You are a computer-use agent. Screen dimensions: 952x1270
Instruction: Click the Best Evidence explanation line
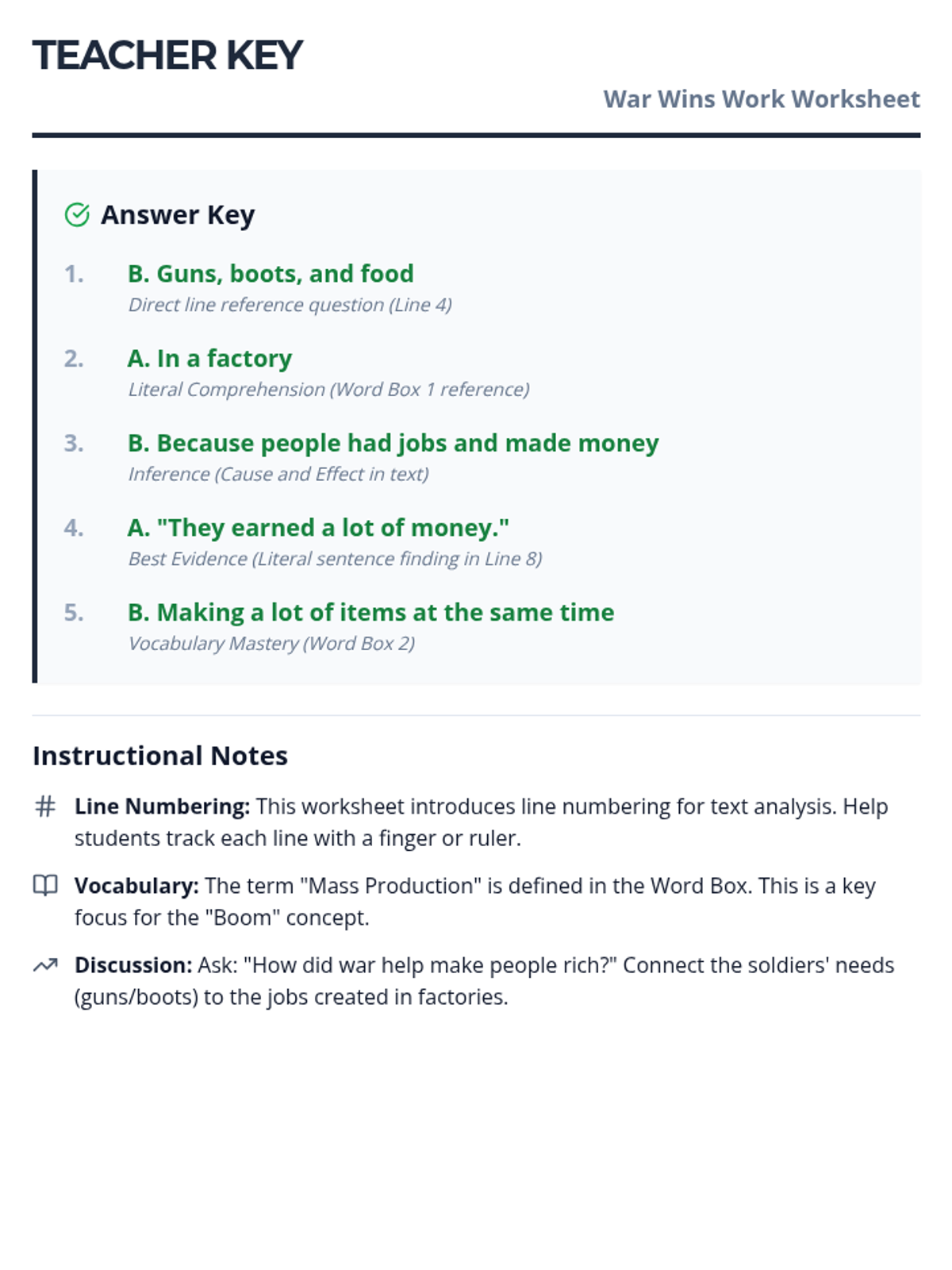point(335,559)
